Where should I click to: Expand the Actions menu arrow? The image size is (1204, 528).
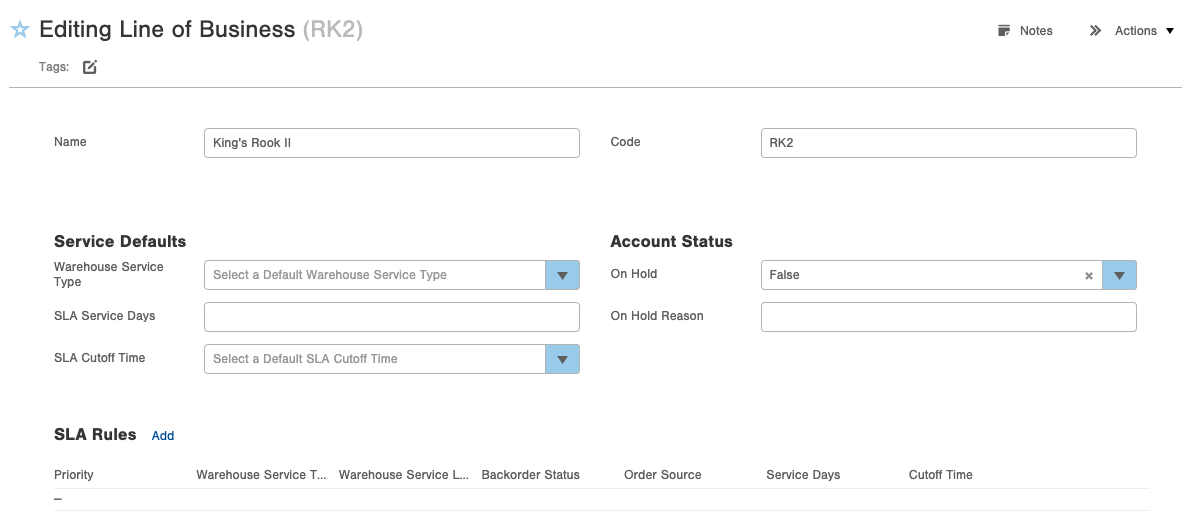pyautogui.click(x=1169, y=31)
